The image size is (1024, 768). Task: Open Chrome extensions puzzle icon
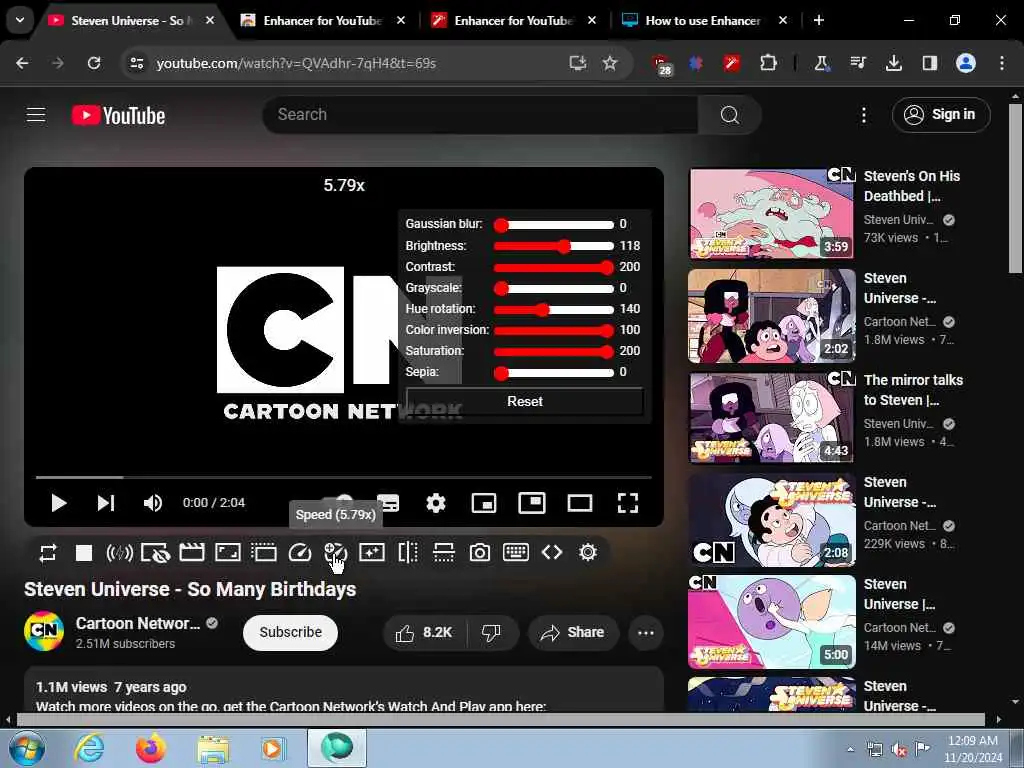768,63
